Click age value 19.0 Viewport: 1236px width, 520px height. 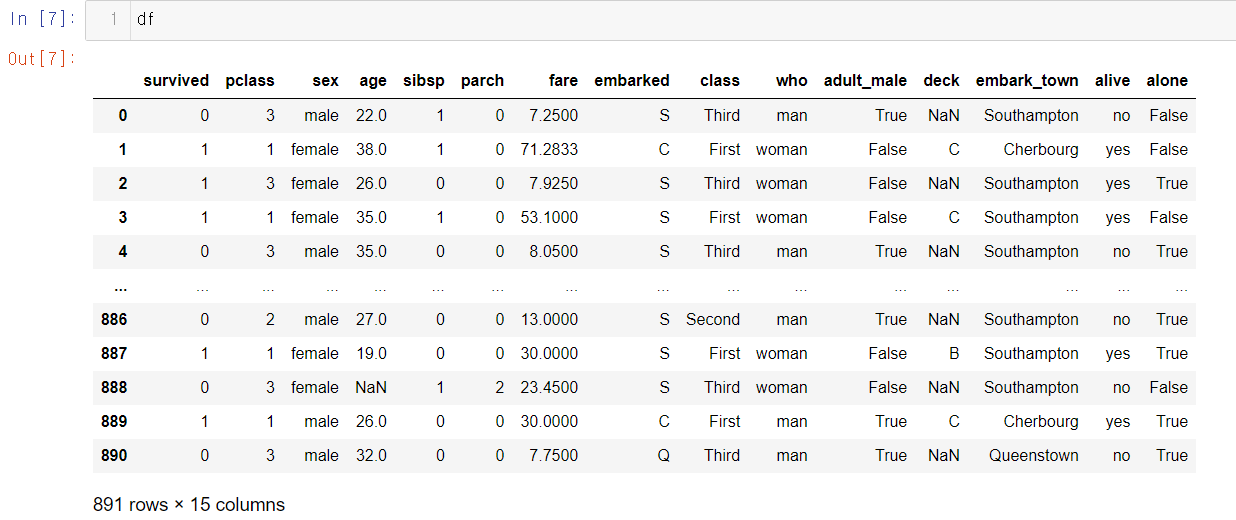[x=371, y=353]
